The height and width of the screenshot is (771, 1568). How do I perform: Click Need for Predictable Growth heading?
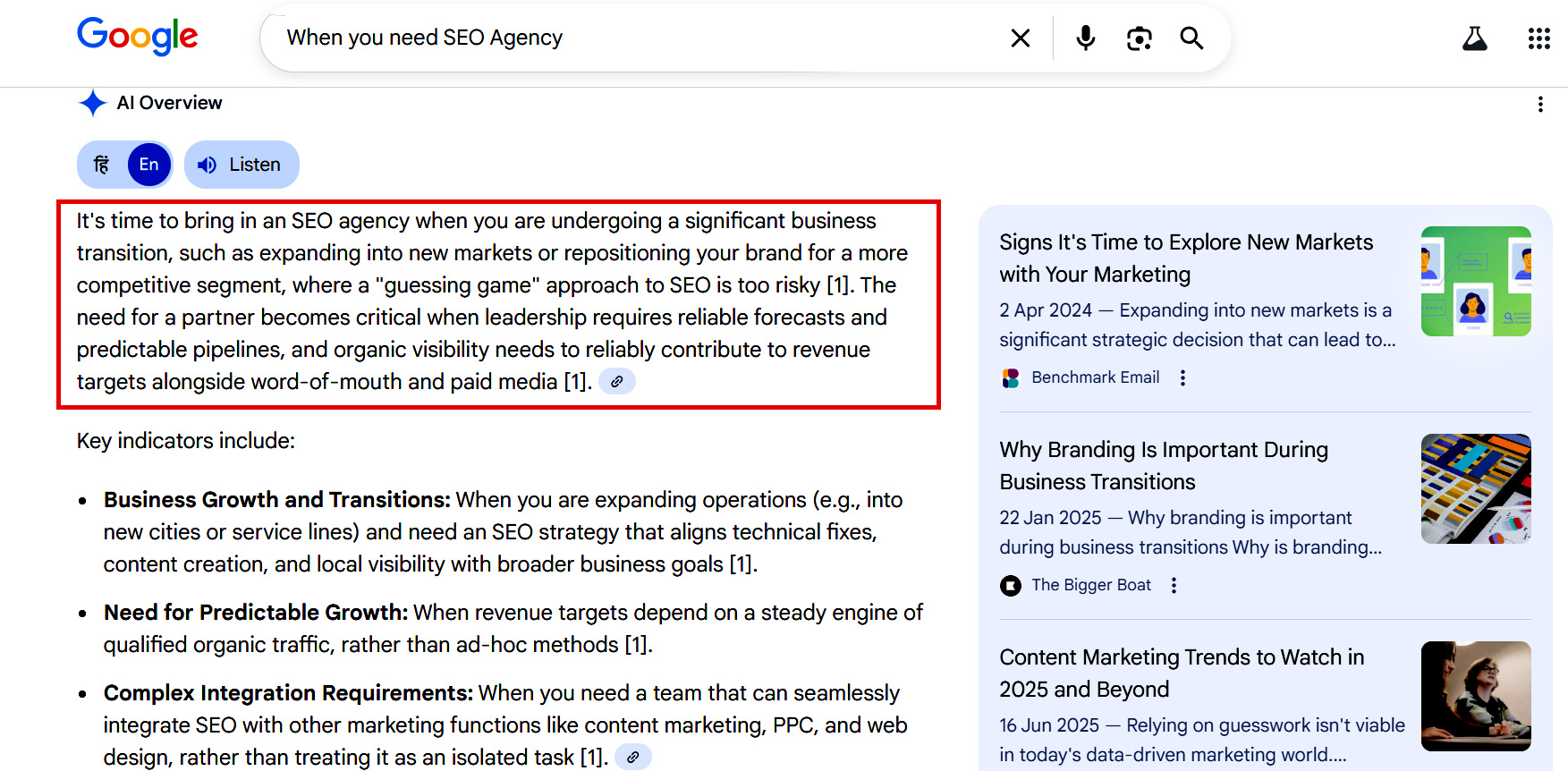[x=256, y=613]
